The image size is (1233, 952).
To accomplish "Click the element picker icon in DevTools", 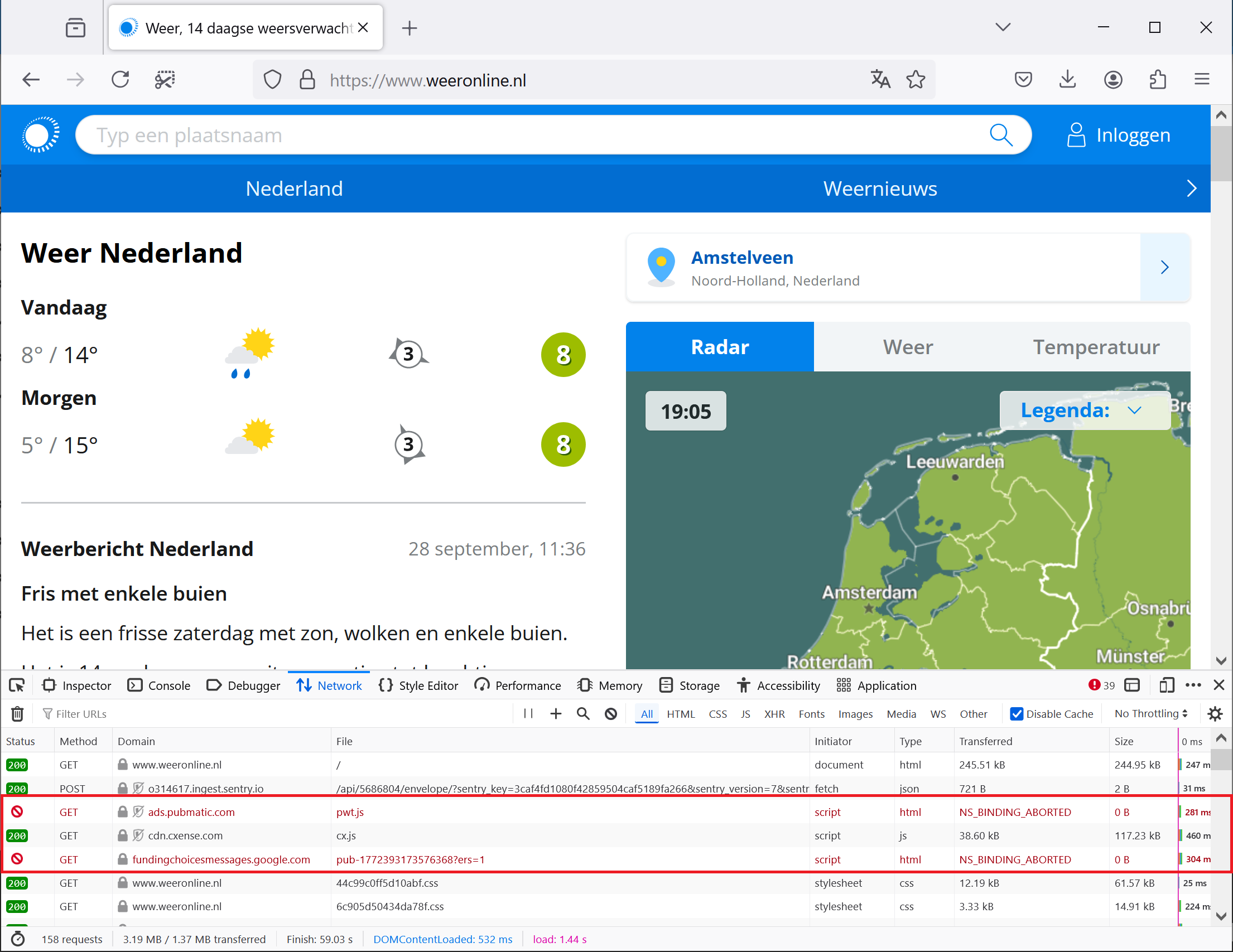I will (x=17, y=685).
